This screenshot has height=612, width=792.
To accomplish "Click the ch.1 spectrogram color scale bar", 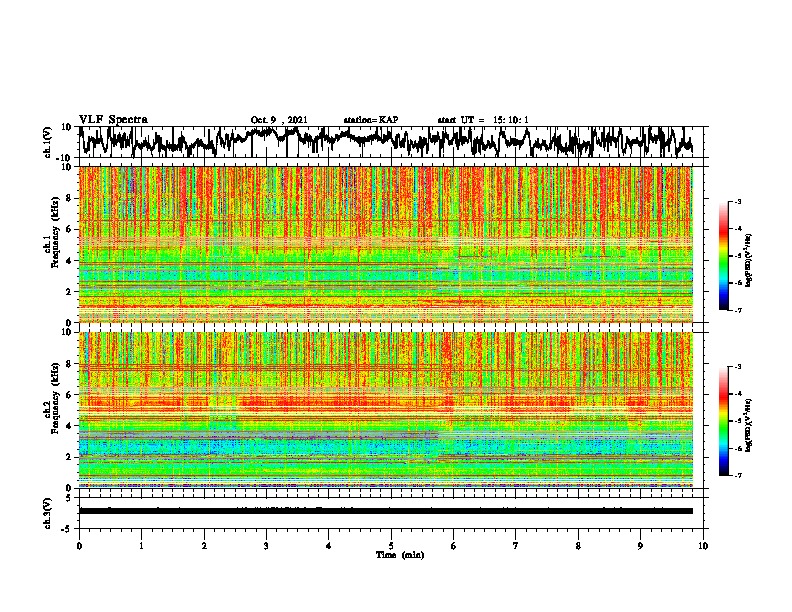I will (x=724, y=256).
